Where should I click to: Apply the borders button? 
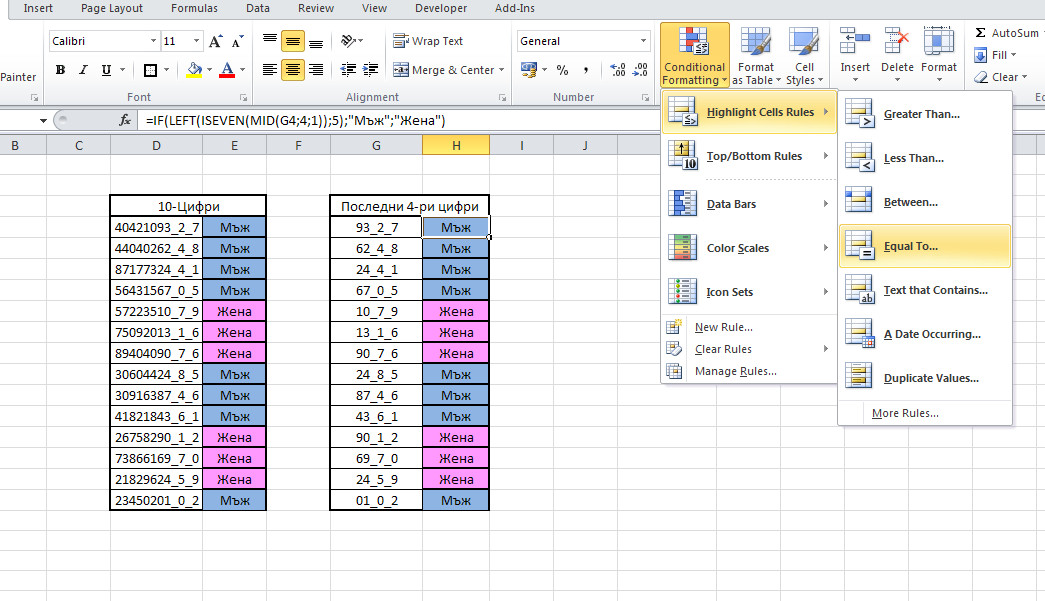pos(151,70)
